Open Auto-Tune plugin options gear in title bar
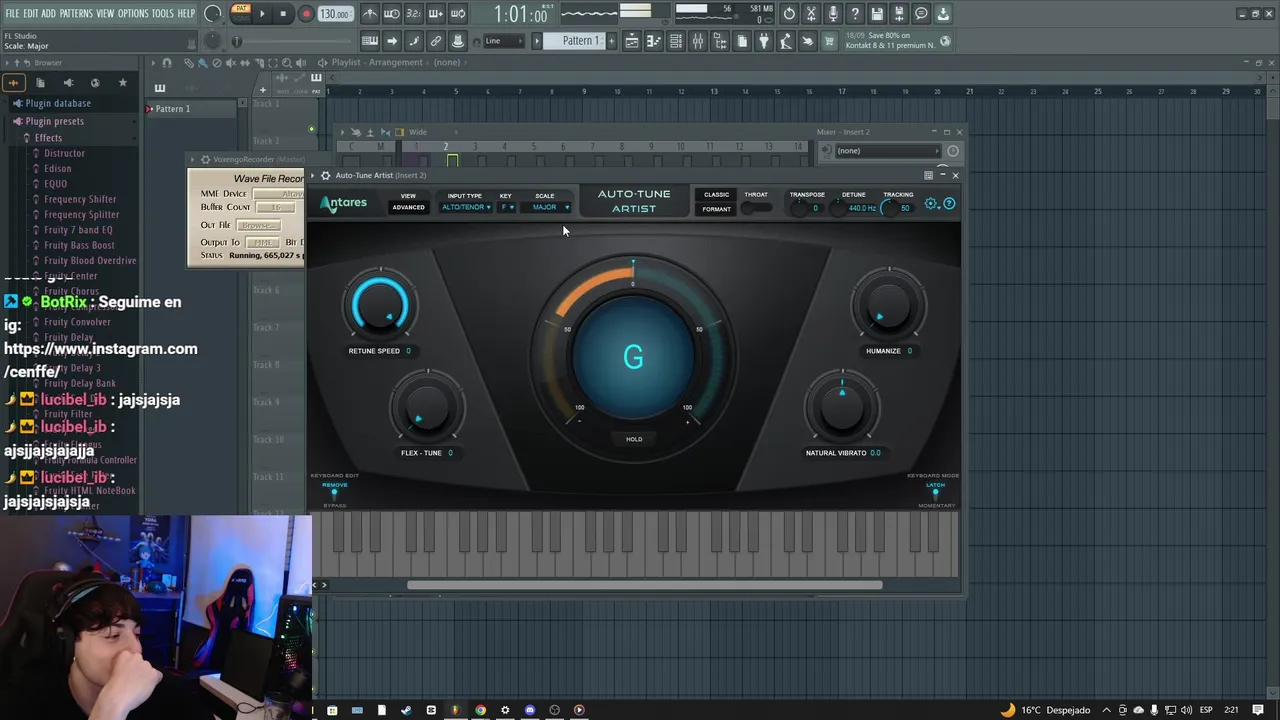The image size is (1280, 720). [x=325, y=175]
